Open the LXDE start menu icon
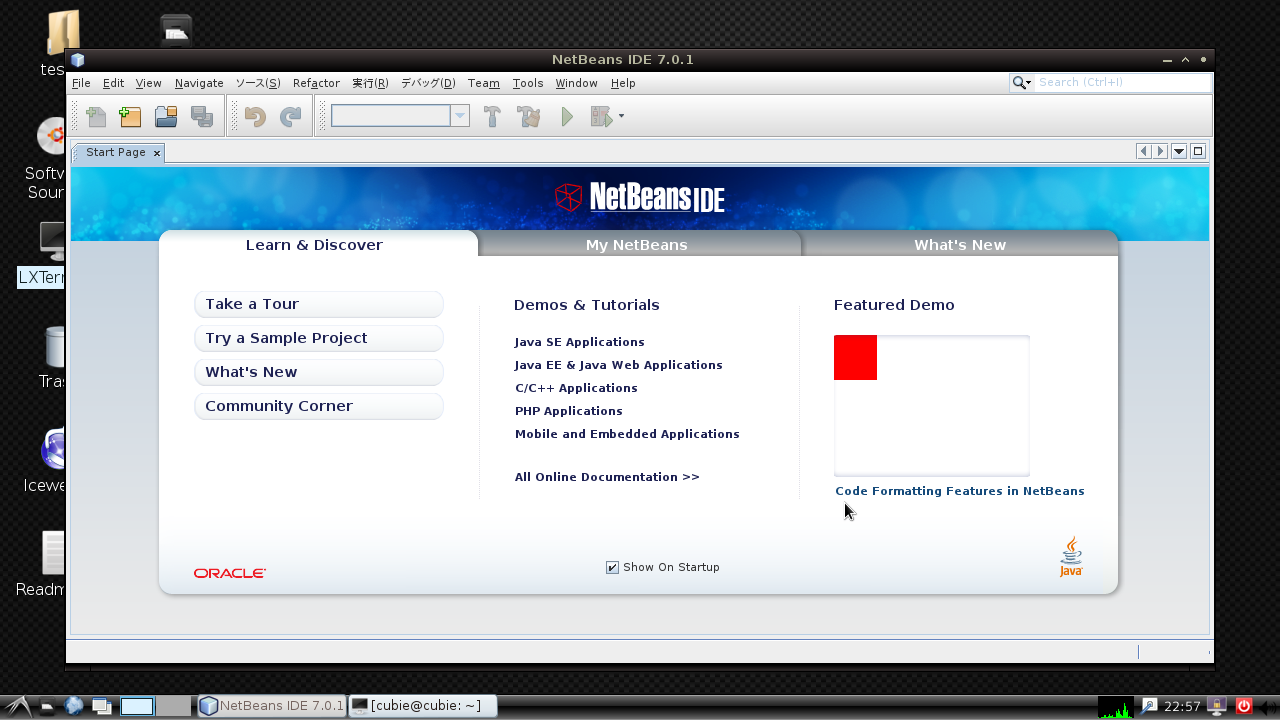 [17, 706]
